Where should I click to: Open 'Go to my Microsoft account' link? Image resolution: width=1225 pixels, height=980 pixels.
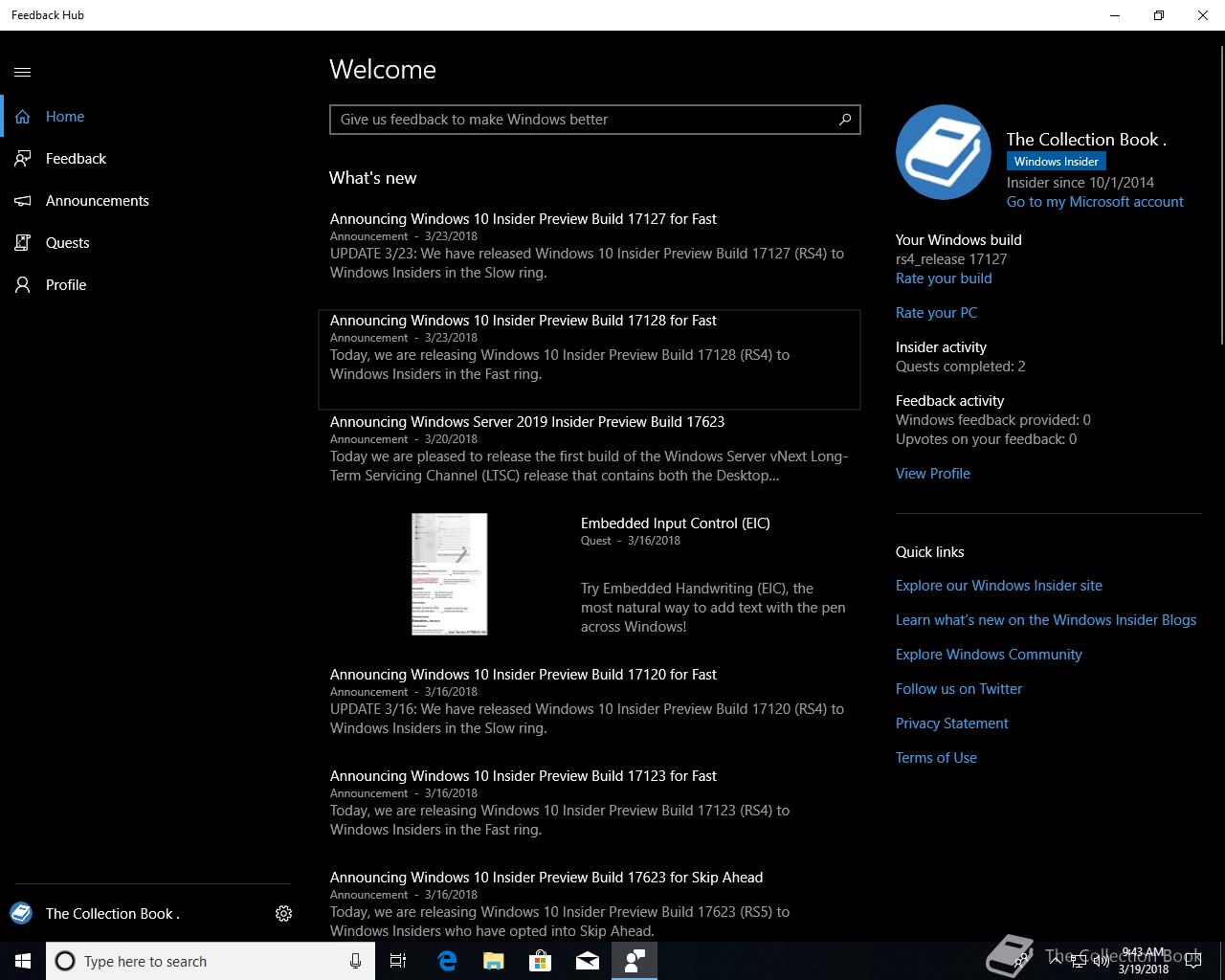[1095, 202]
